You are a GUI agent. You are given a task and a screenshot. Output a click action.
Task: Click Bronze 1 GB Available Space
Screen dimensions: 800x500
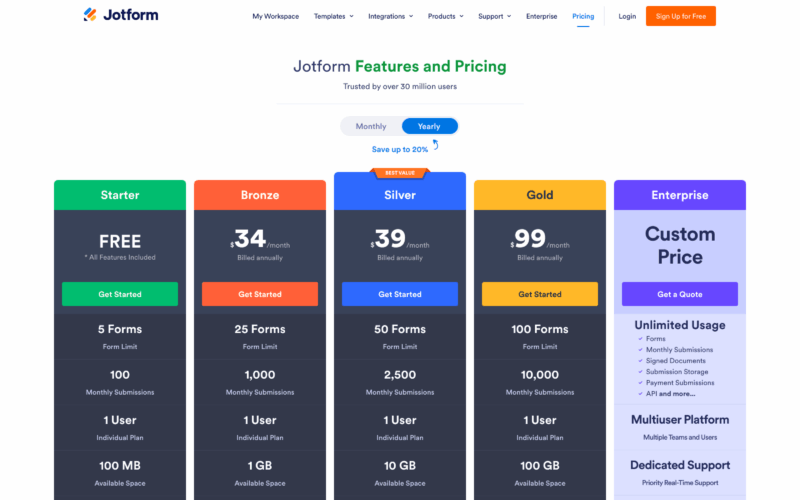coord(260,473)
